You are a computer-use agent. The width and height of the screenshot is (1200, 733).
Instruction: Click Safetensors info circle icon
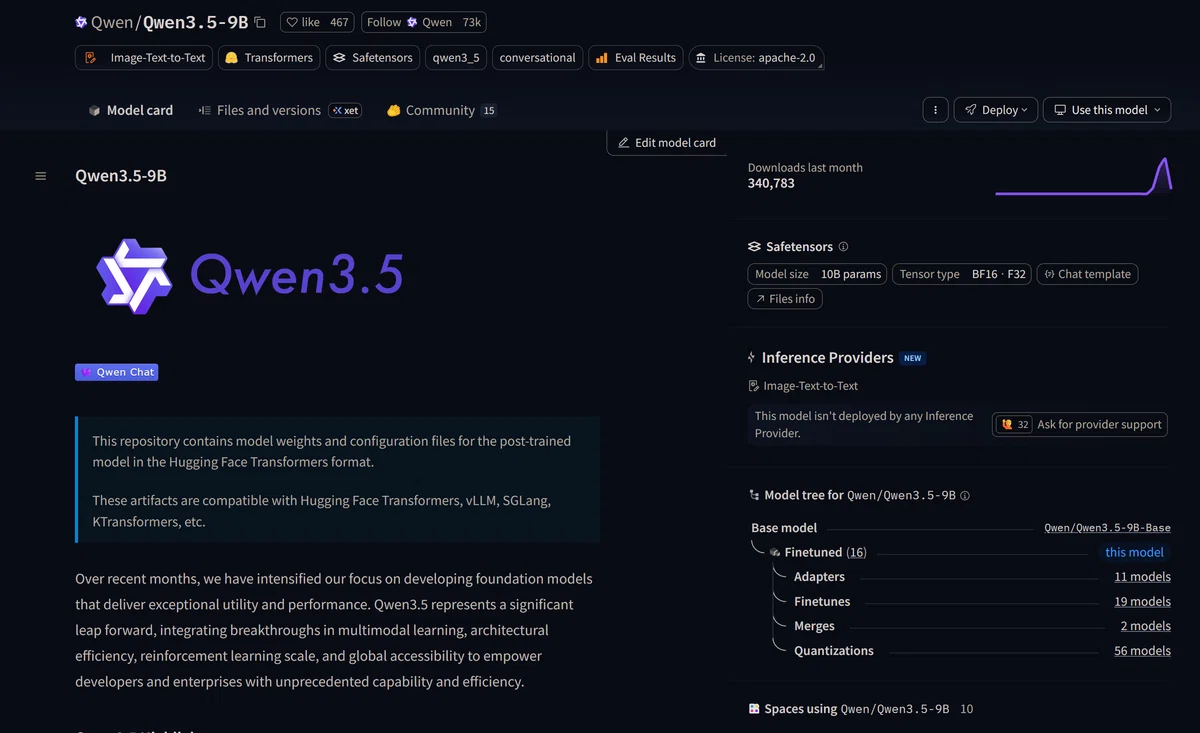click(x=843, y=247)
